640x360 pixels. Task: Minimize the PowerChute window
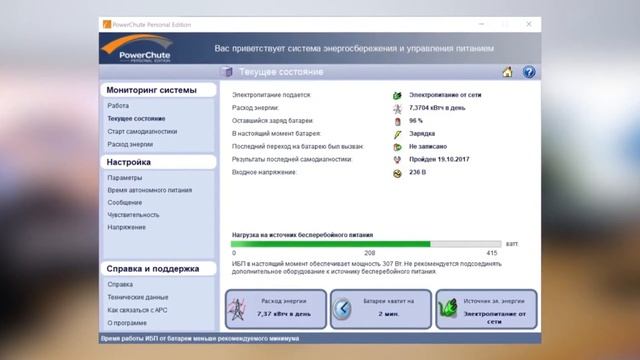pos(482,24)
